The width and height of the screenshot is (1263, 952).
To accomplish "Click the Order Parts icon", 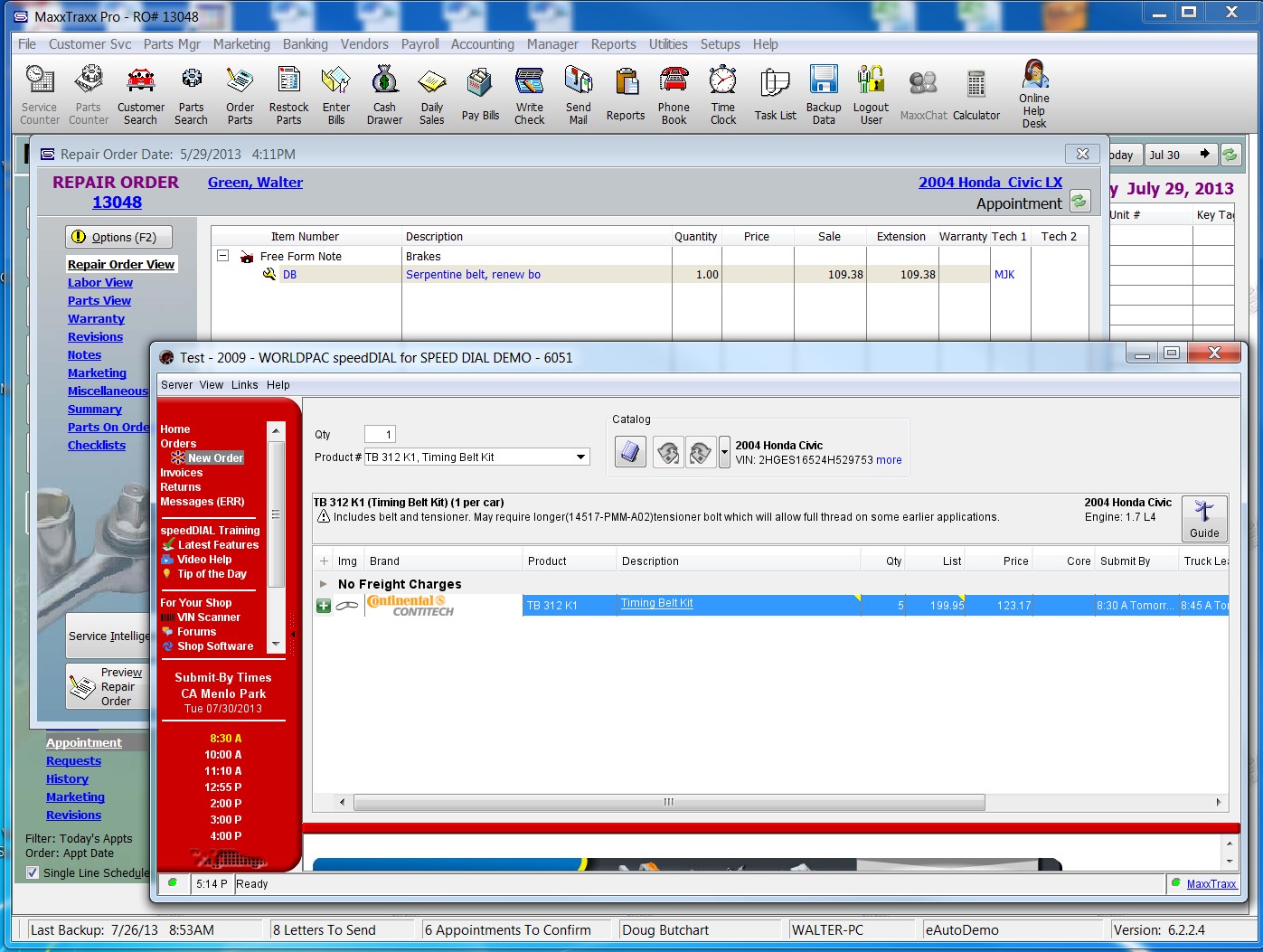I will 240,95.
